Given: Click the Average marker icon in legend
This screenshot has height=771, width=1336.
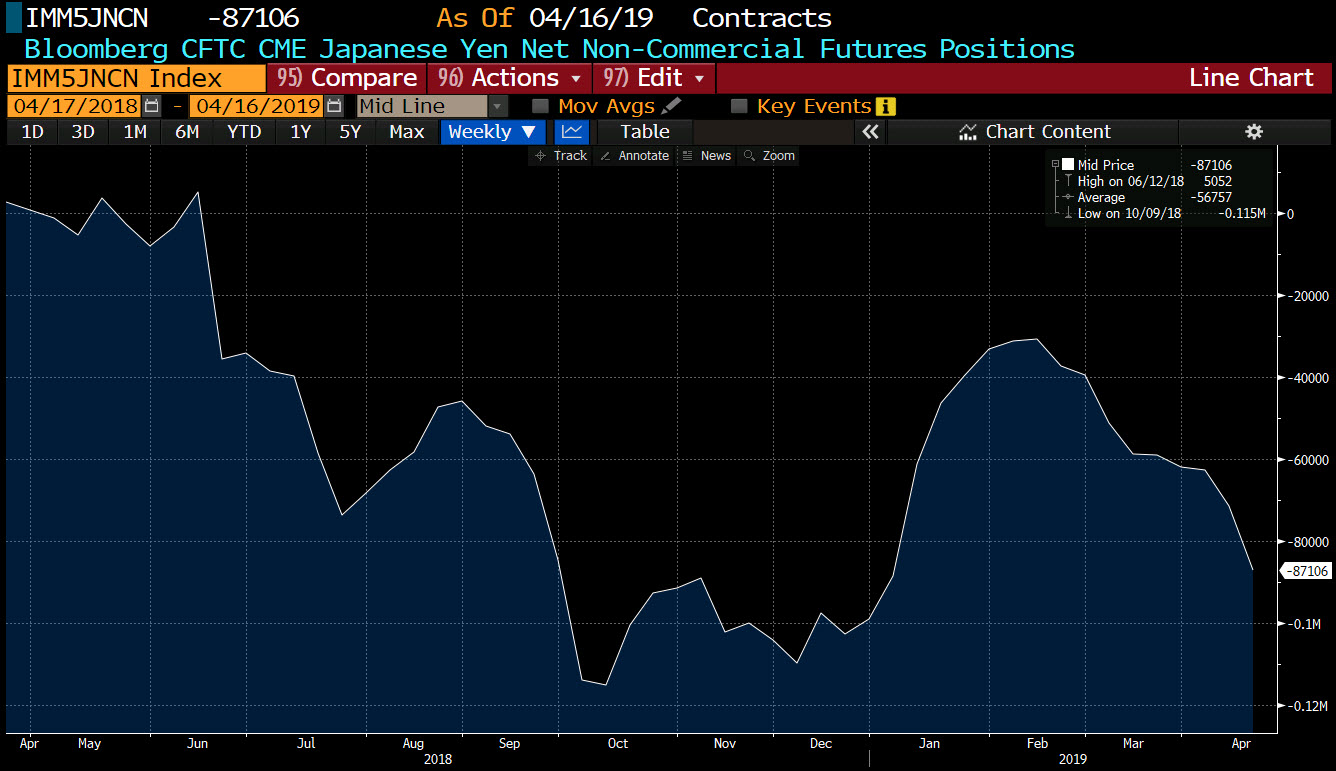Looking at the screenshot, I should point(1068,197).
